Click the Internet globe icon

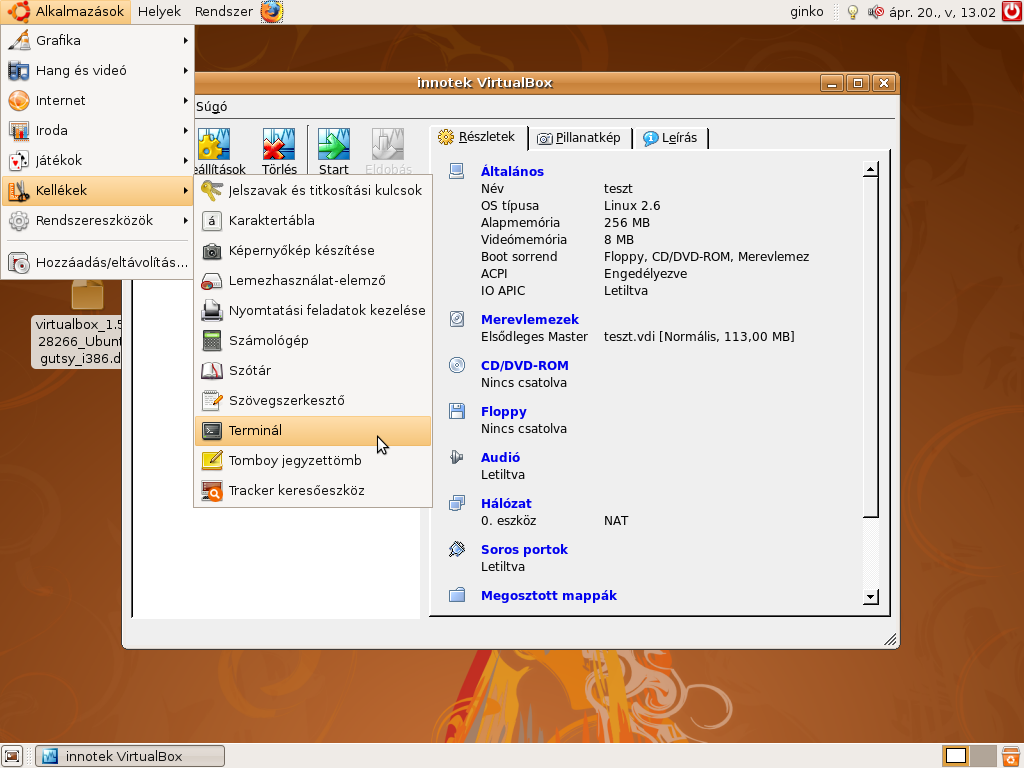point(19,101)
